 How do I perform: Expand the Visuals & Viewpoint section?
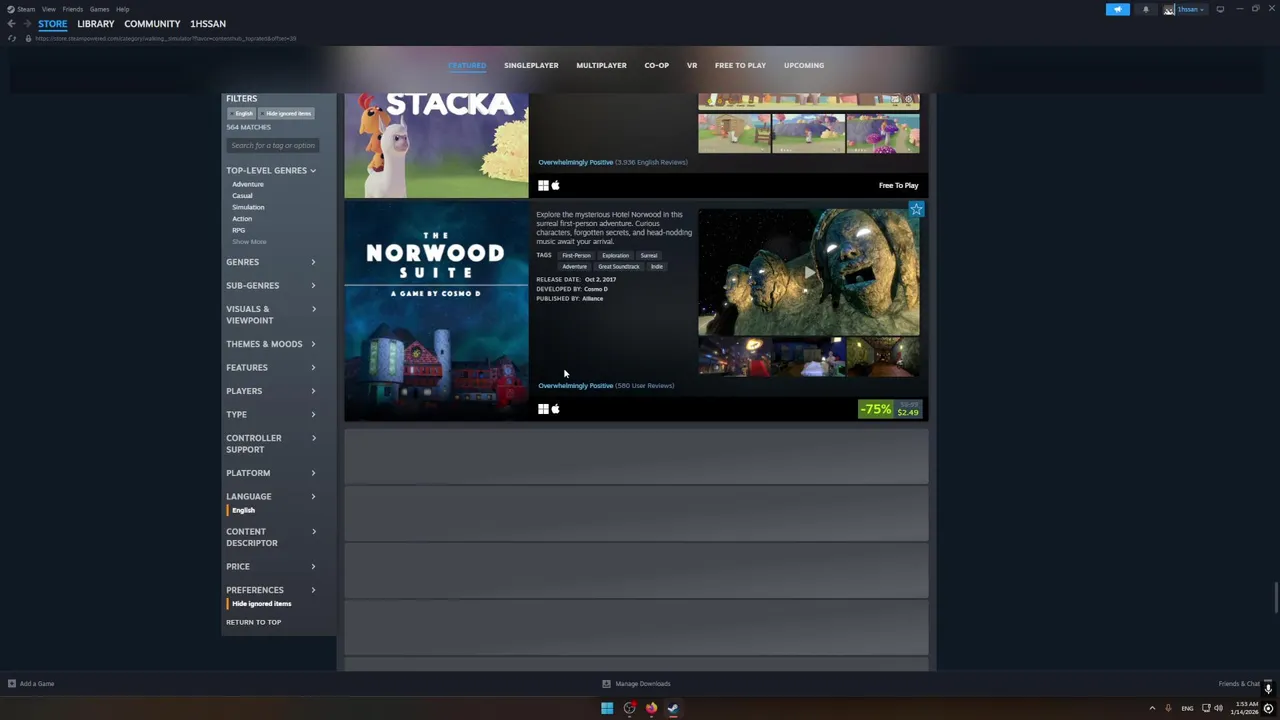click(x=271, y=314)
